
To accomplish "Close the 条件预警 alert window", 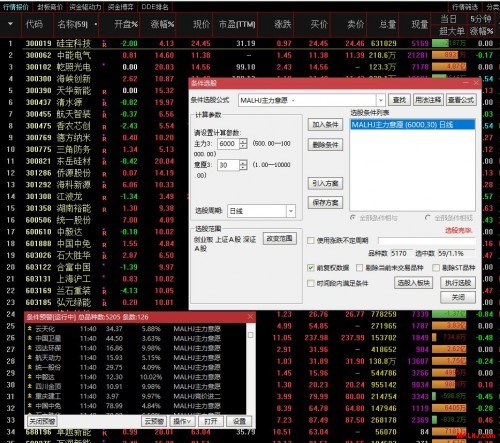I will [250, 317].
